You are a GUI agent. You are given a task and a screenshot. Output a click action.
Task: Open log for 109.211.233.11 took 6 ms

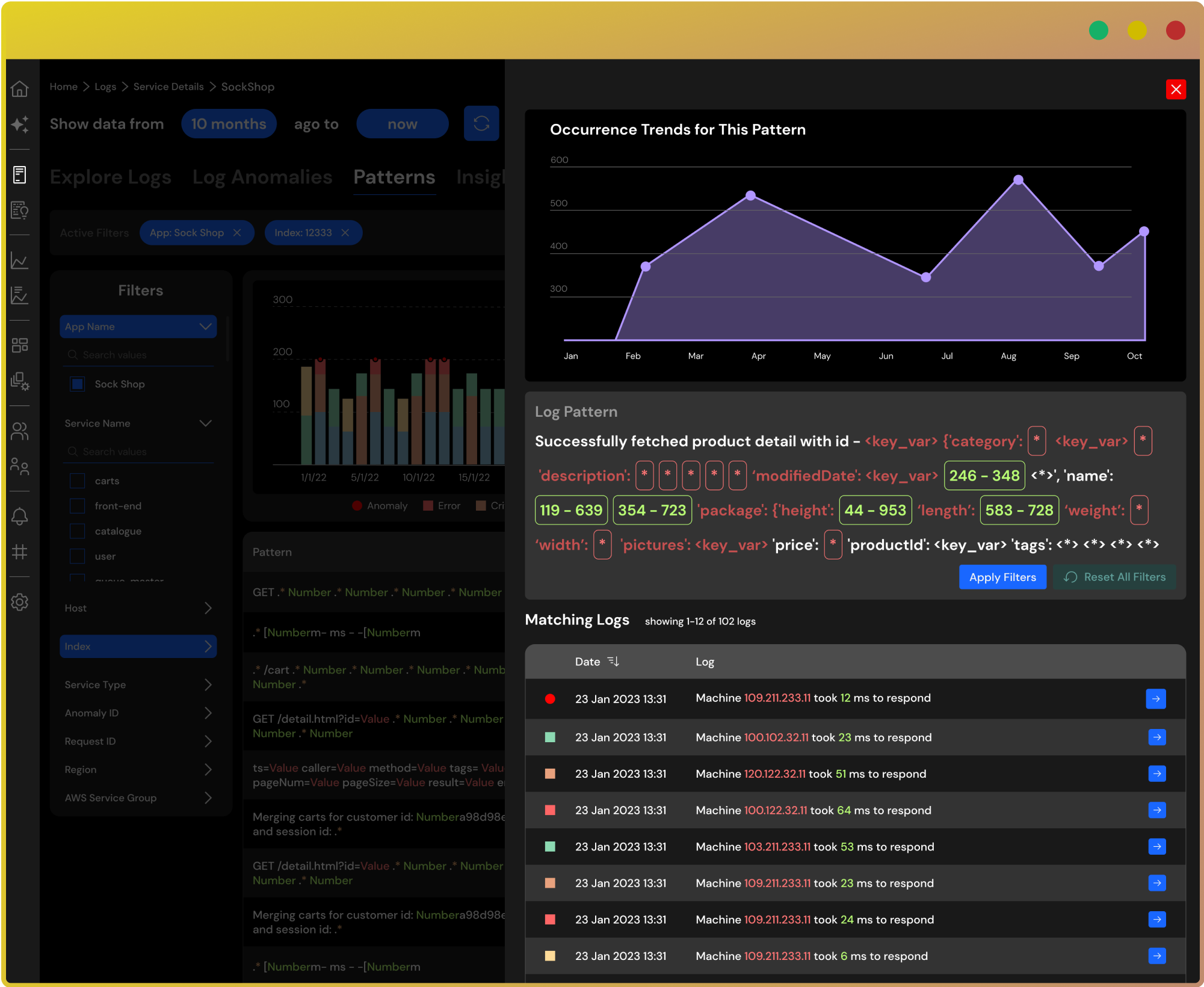coord(1157,956)
